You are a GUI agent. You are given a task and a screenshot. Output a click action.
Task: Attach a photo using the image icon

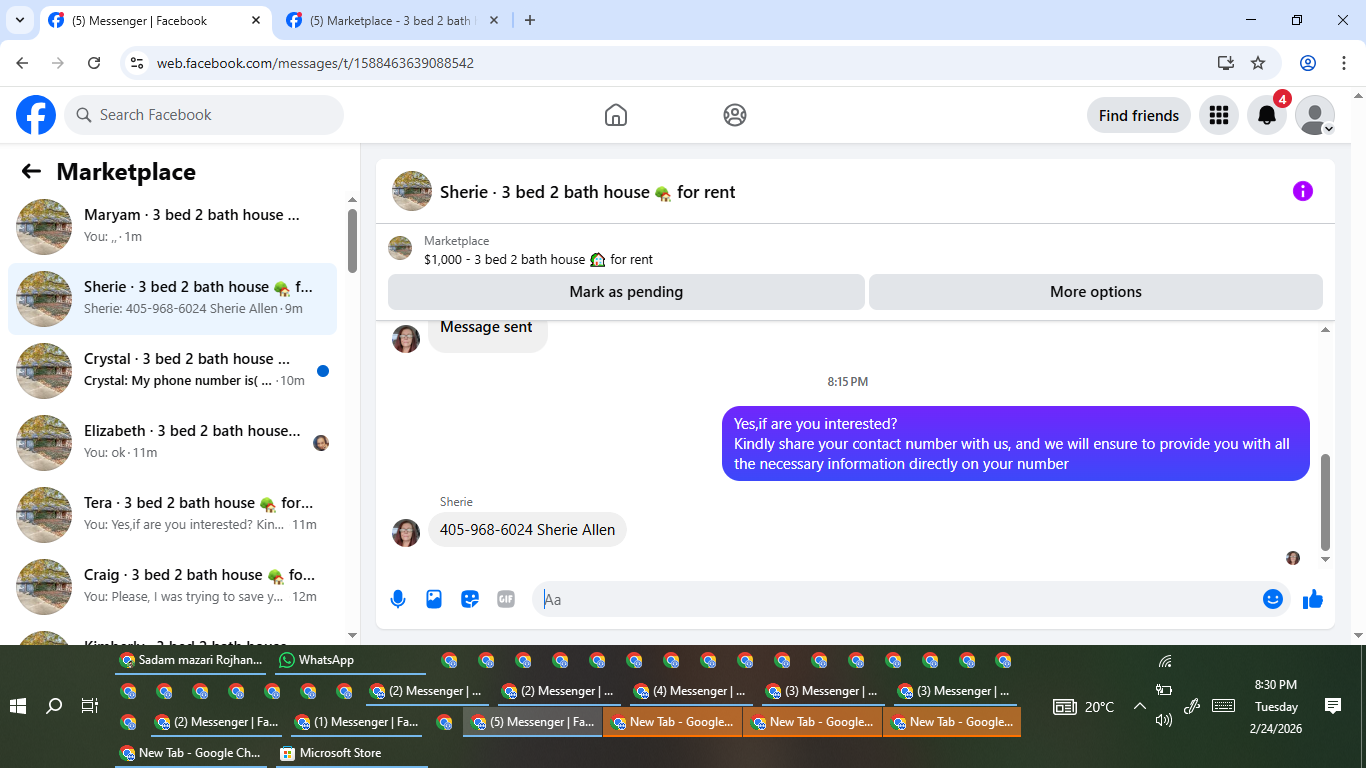click(x=434, y=599)
